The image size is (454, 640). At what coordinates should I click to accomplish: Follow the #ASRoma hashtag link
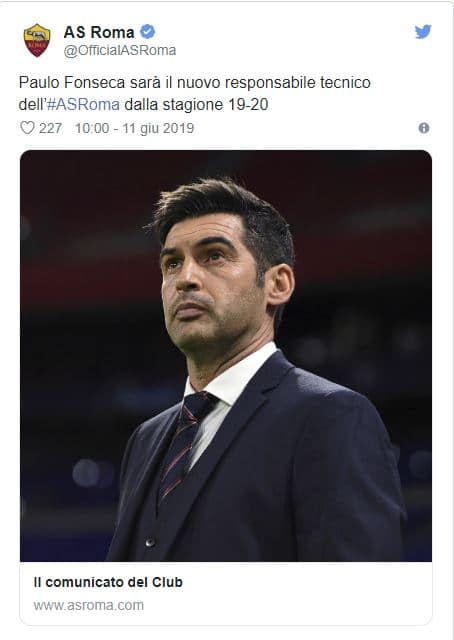pyautogui.click(x=83, y=104)
